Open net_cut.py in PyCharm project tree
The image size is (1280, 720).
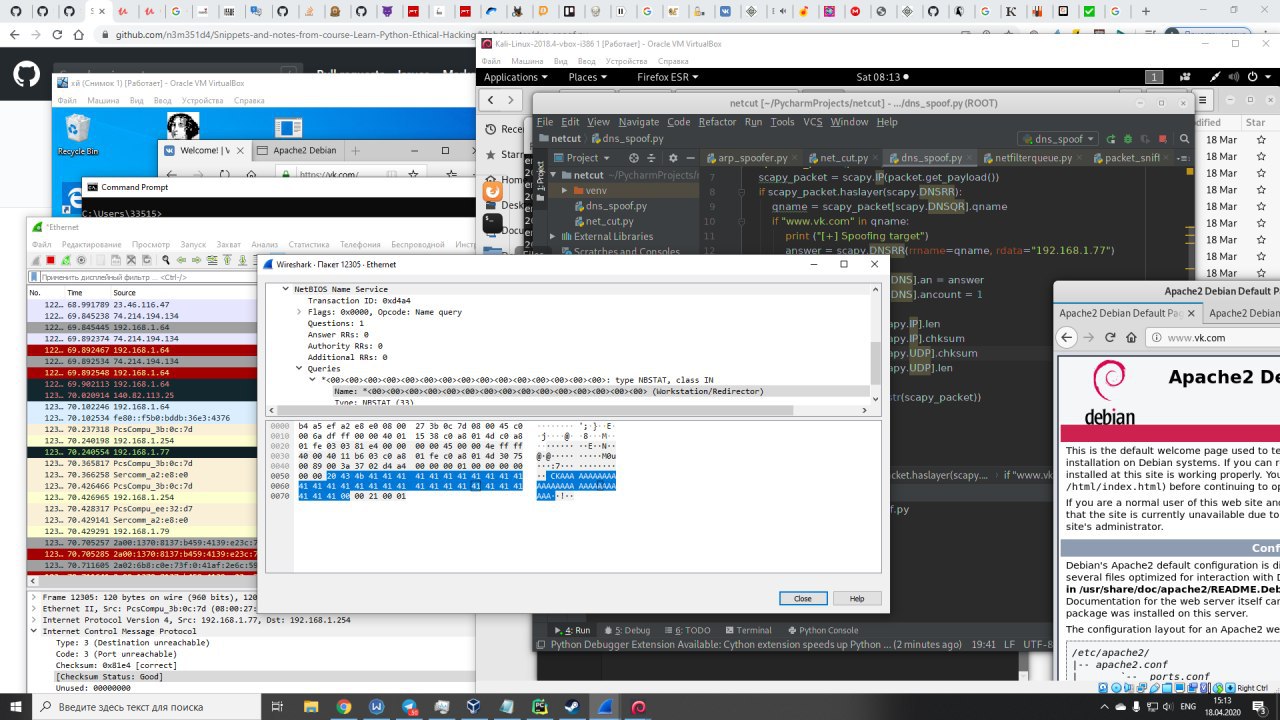click(x=610, y=221)
